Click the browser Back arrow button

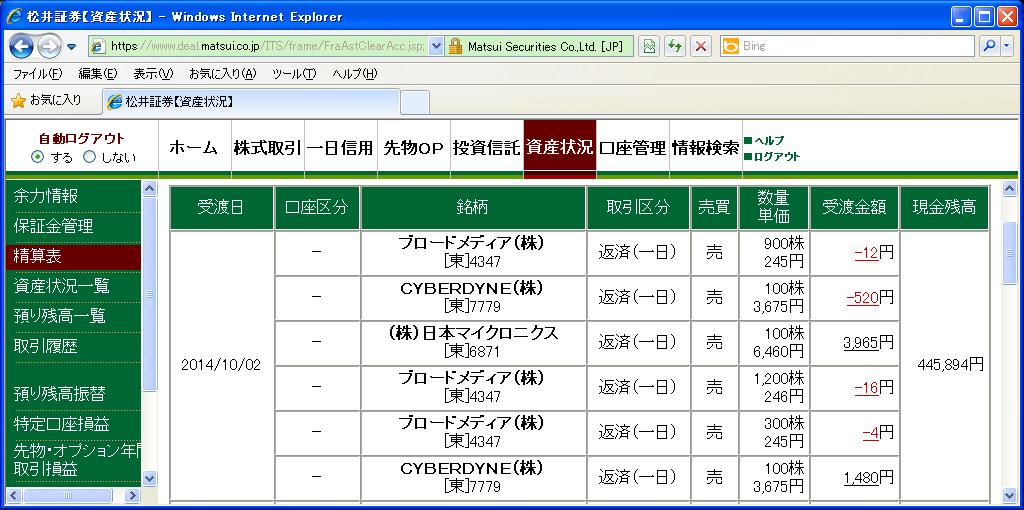22,46
